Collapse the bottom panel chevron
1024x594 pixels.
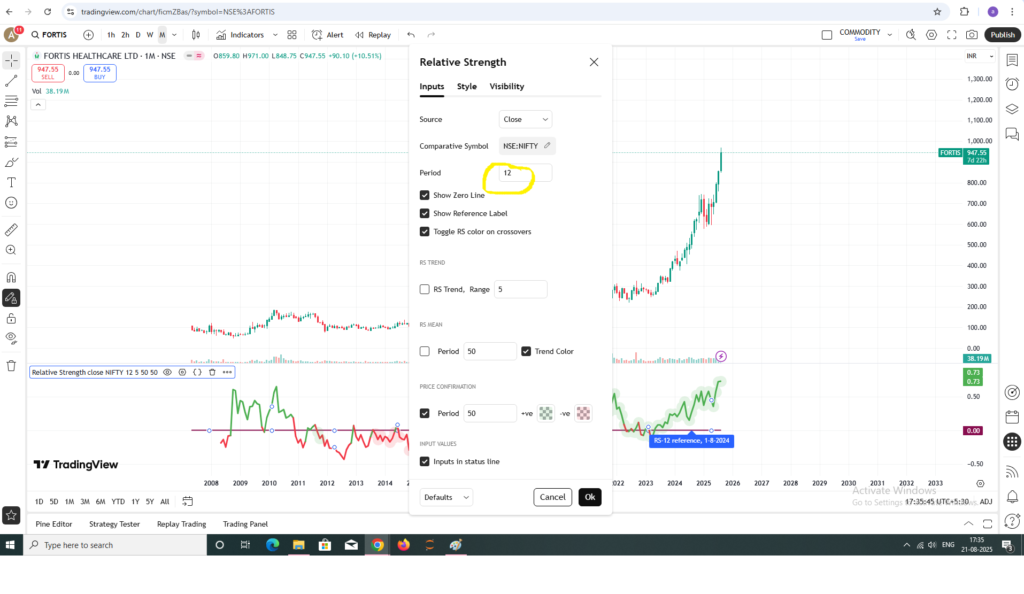tap(968, 524)
